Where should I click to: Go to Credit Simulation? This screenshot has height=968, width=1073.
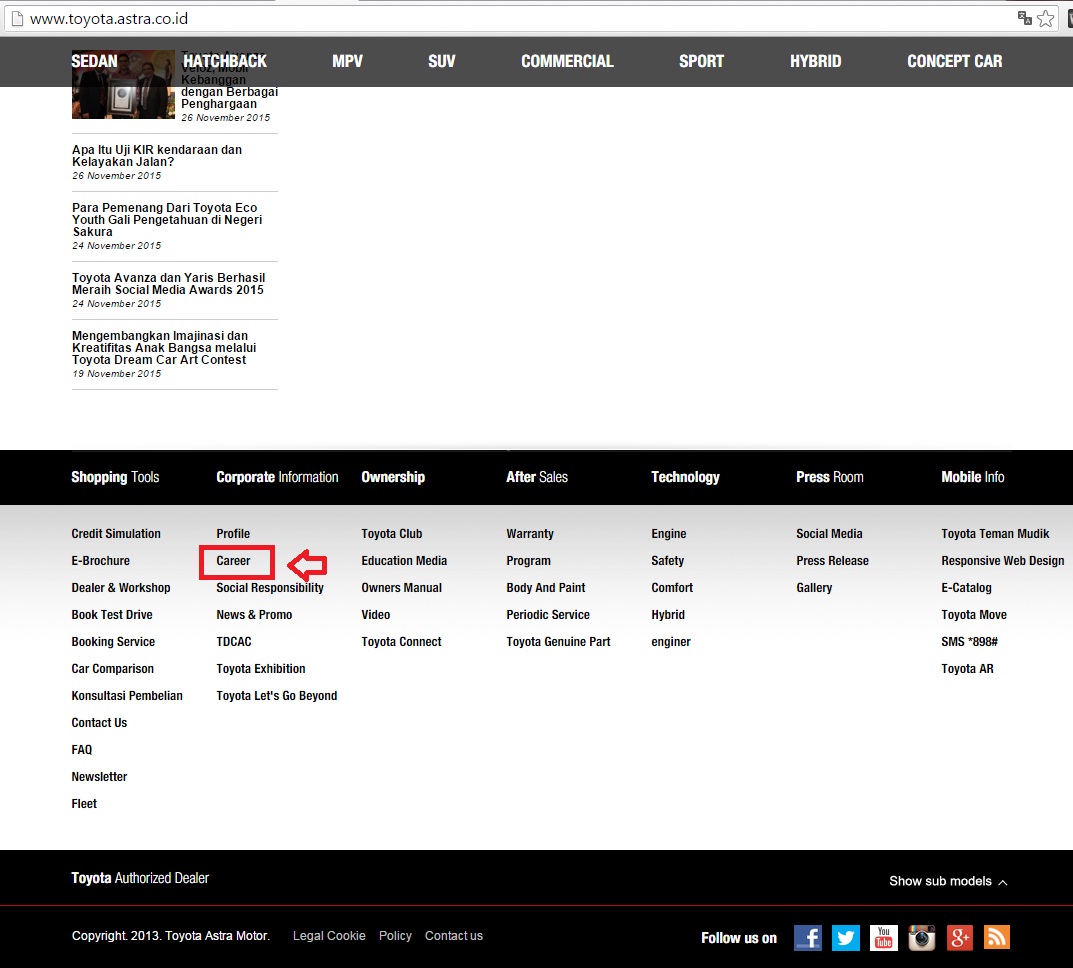[x=116, y=534]
